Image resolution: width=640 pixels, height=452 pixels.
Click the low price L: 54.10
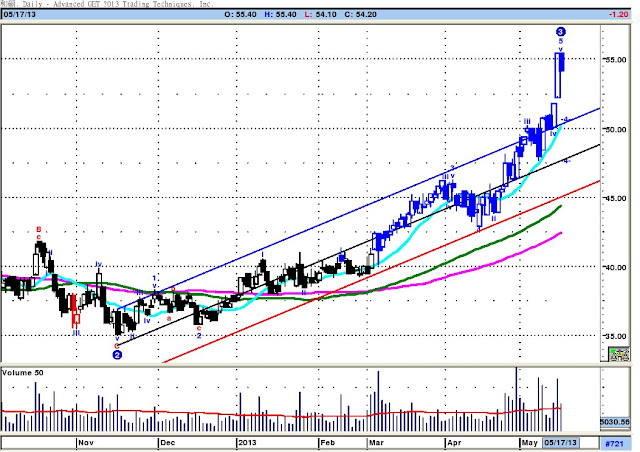point(320,14)
